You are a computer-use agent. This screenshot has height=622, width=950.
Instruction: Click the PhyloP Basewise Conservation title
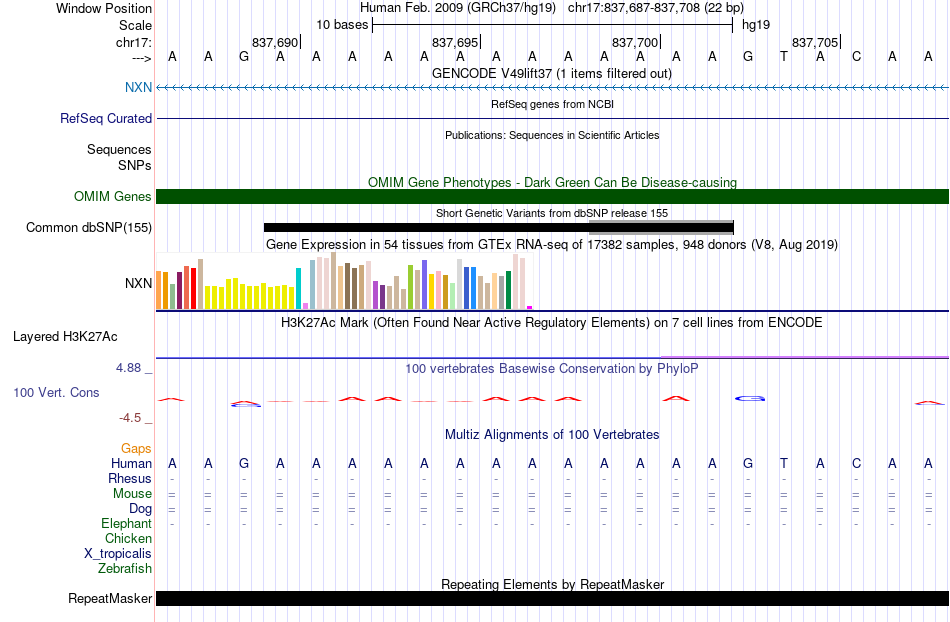552,368
